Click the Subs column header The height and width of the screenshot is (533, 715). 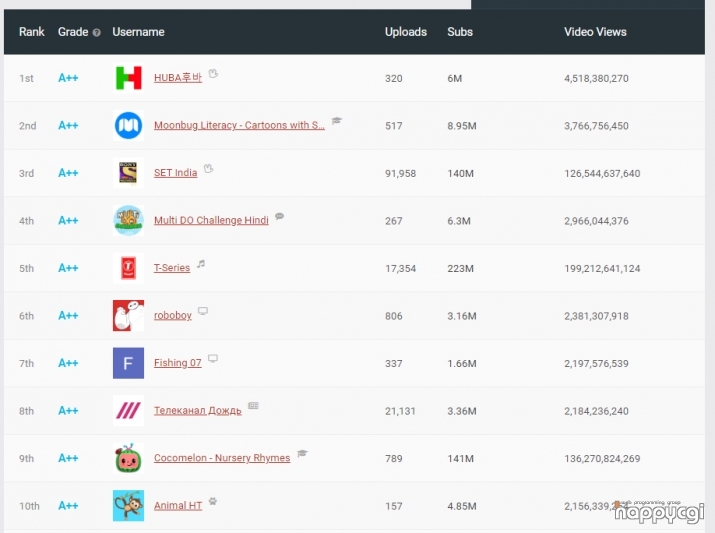pos(460,32)
